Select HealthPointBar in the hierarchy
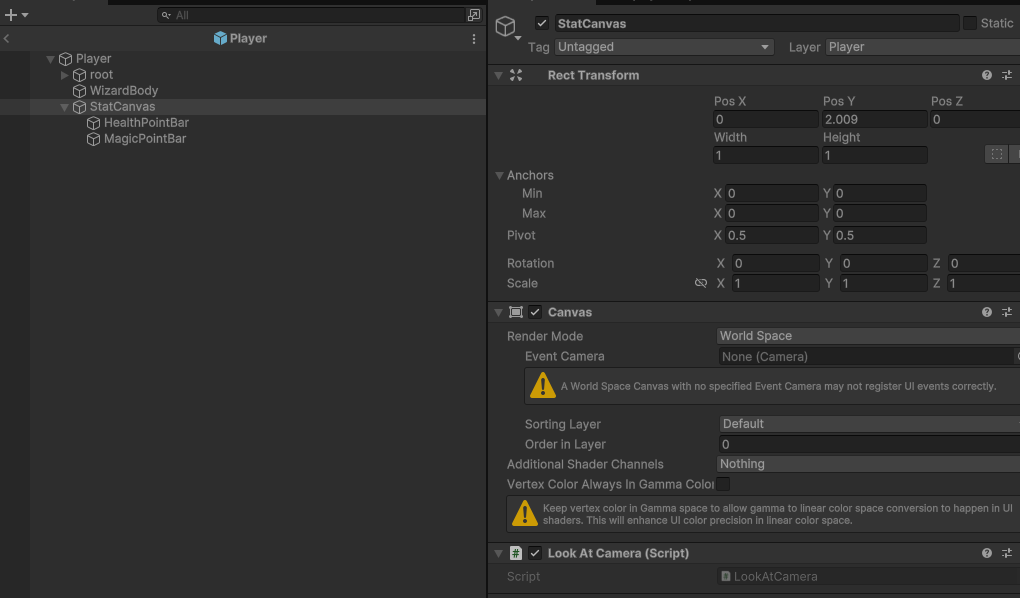The image size is (1020, 598). (146, 123)
